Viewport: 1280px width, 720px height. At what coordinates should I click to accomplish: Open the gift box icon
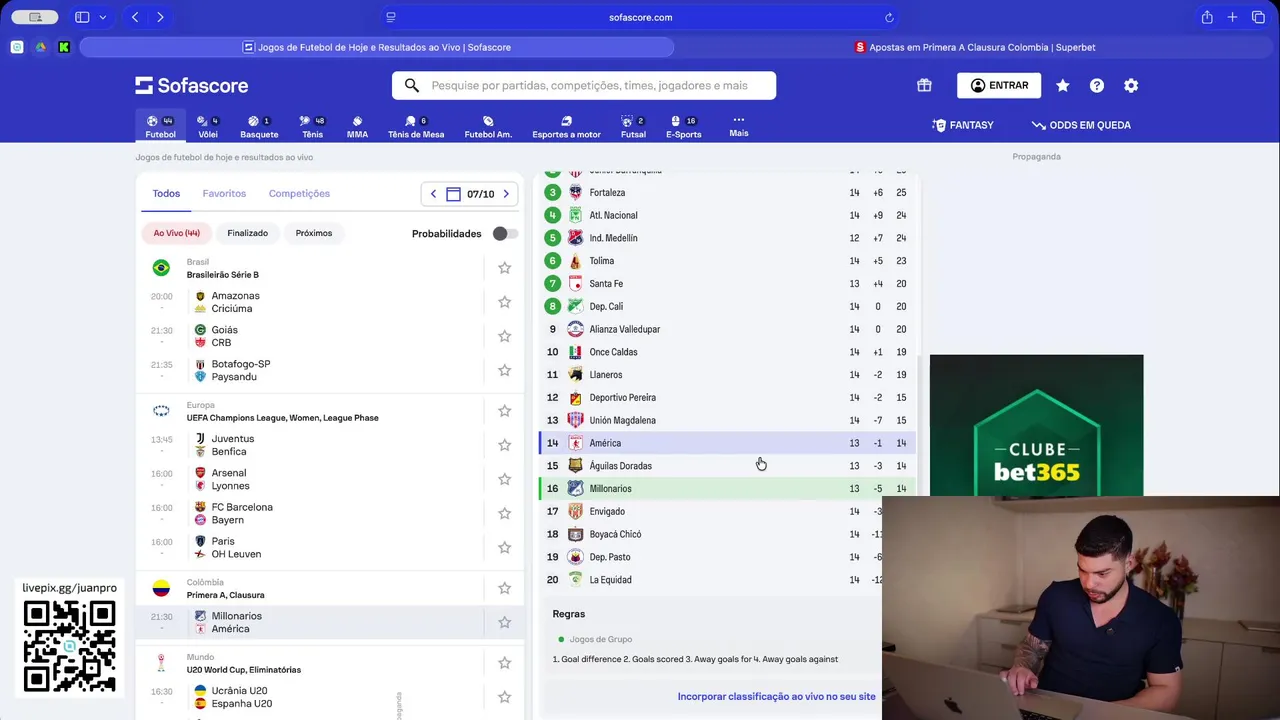[x=924, y=86]
